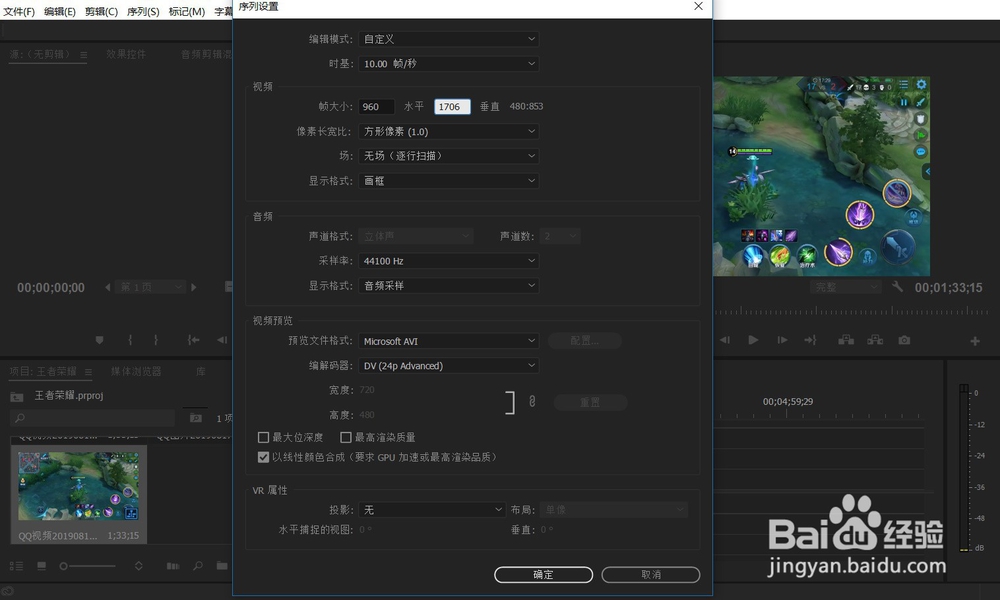Open sort icons control in Project panel
1000x600 pixels.
coord(138,566)
